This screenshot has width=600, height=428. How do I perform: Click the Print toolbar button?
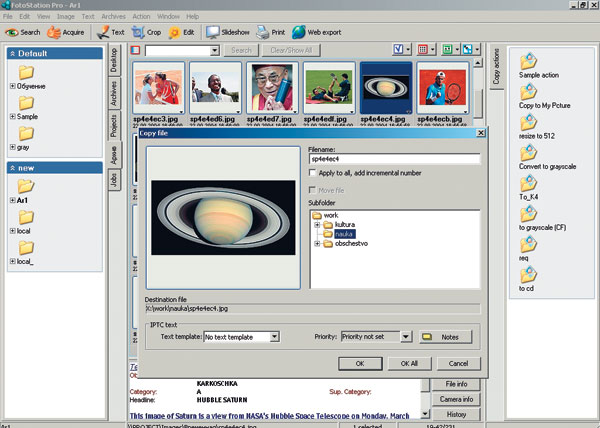tap(271, 32)
